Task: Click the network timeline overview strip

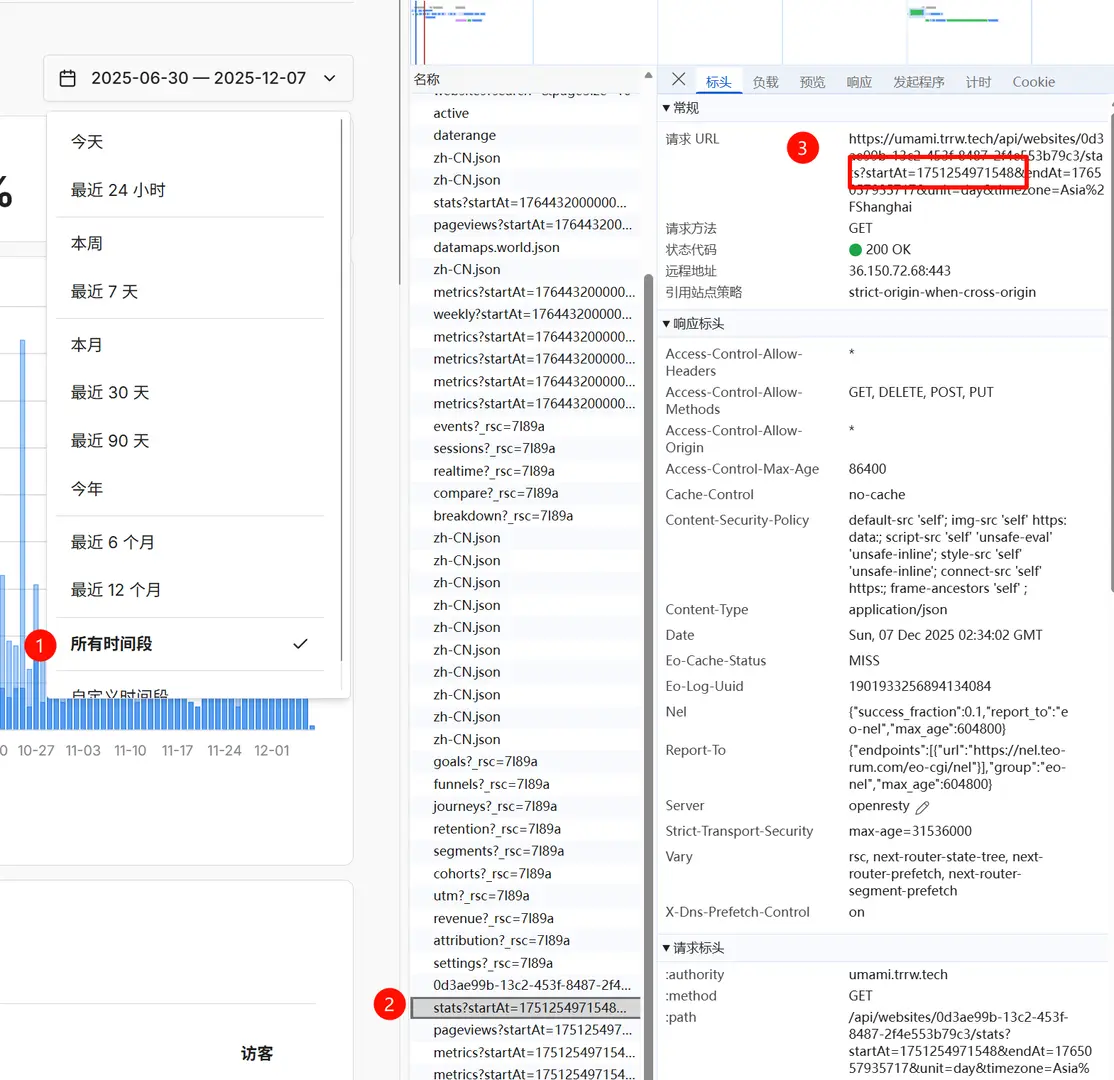Action: point(760,30)
